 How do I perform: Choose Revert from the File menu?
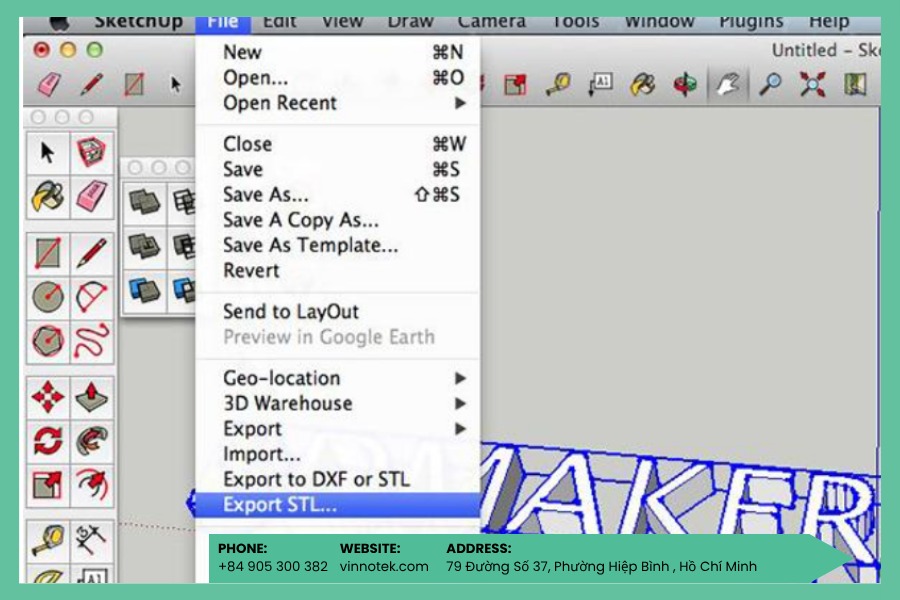(338, 270)
